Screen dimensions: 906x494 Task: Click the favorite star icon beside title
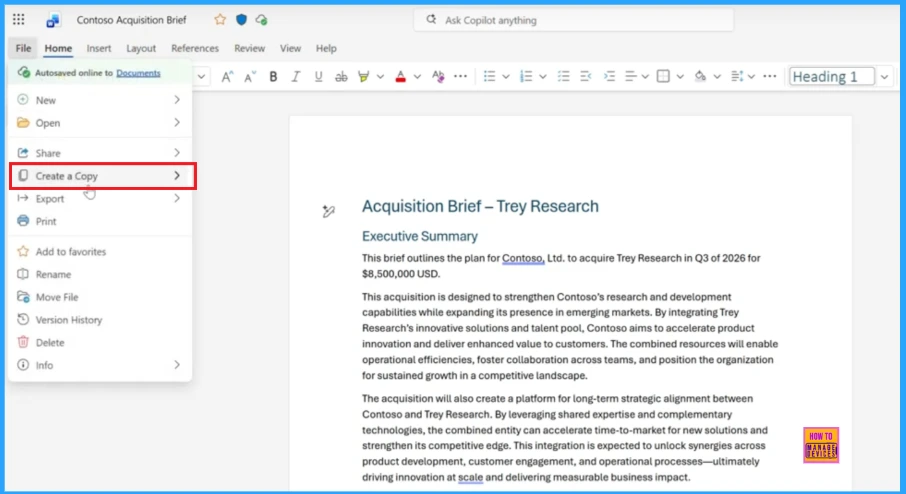(220, 20)
